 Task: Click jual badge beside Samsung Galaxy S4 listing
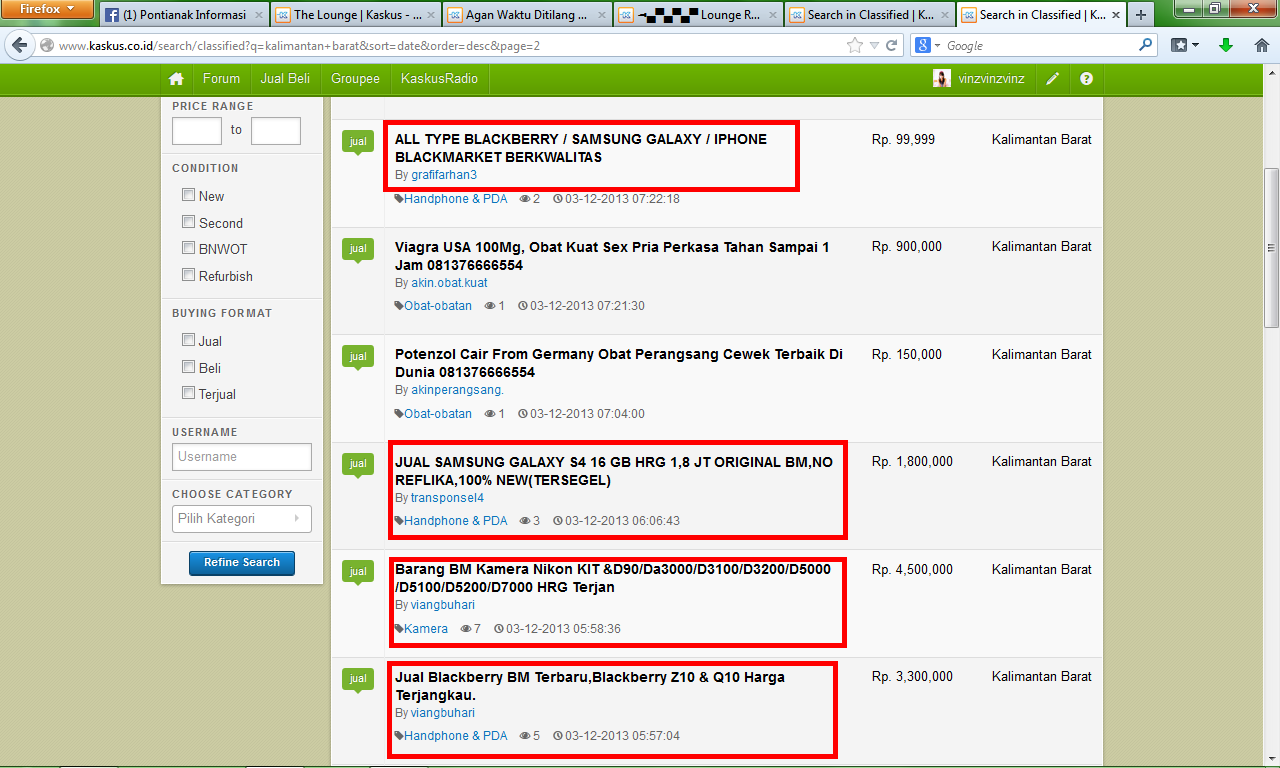tap(358, 465)
